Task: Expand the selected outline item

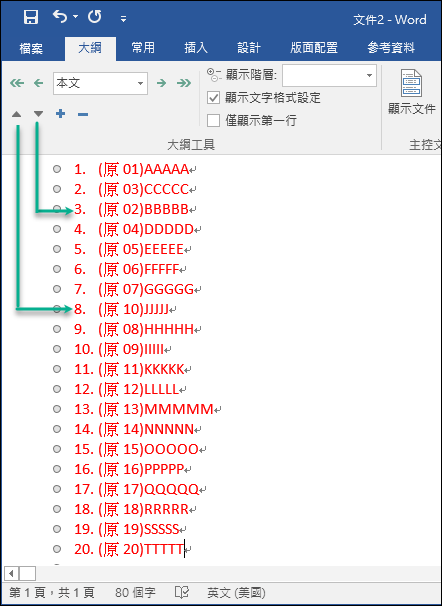Action: pyautogui.click(x=60, y=114)
